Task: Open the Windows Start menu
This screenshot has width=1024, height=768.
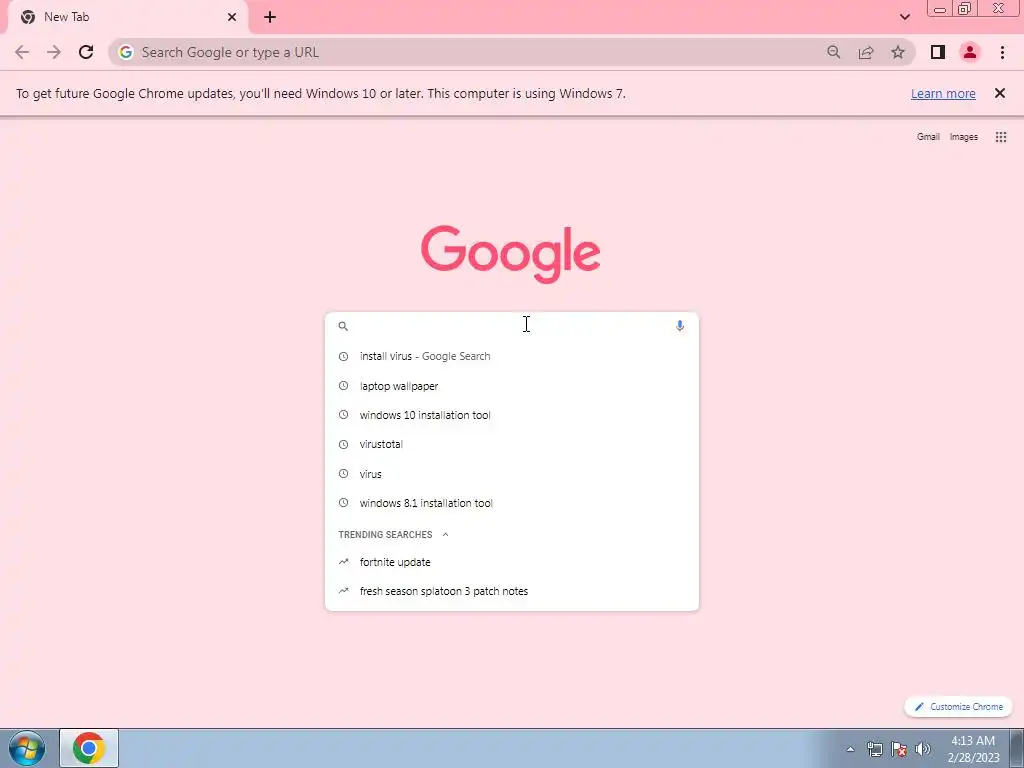Action: pos(27,748)
